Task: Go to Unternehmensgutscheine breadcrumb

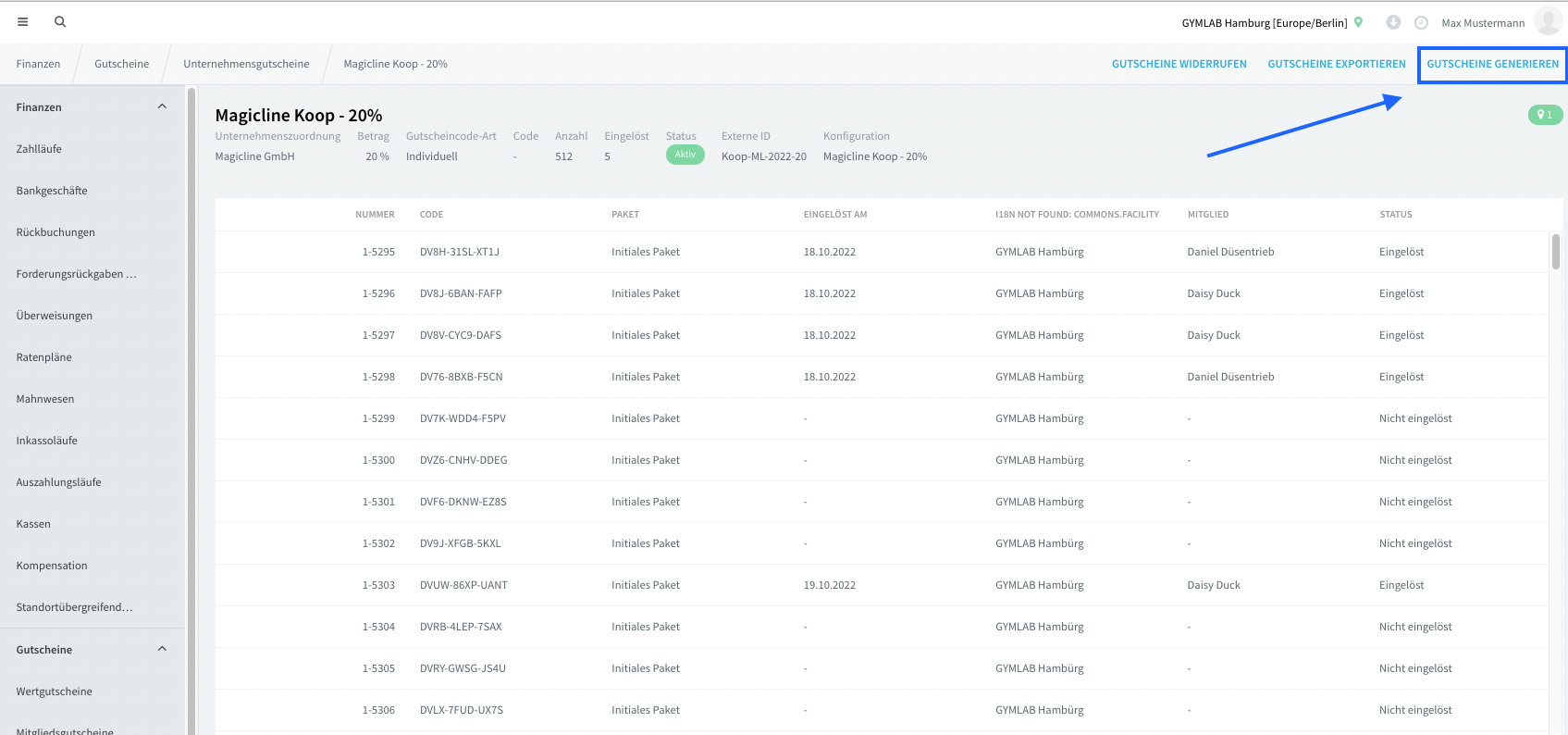Action: coord(246,64)
